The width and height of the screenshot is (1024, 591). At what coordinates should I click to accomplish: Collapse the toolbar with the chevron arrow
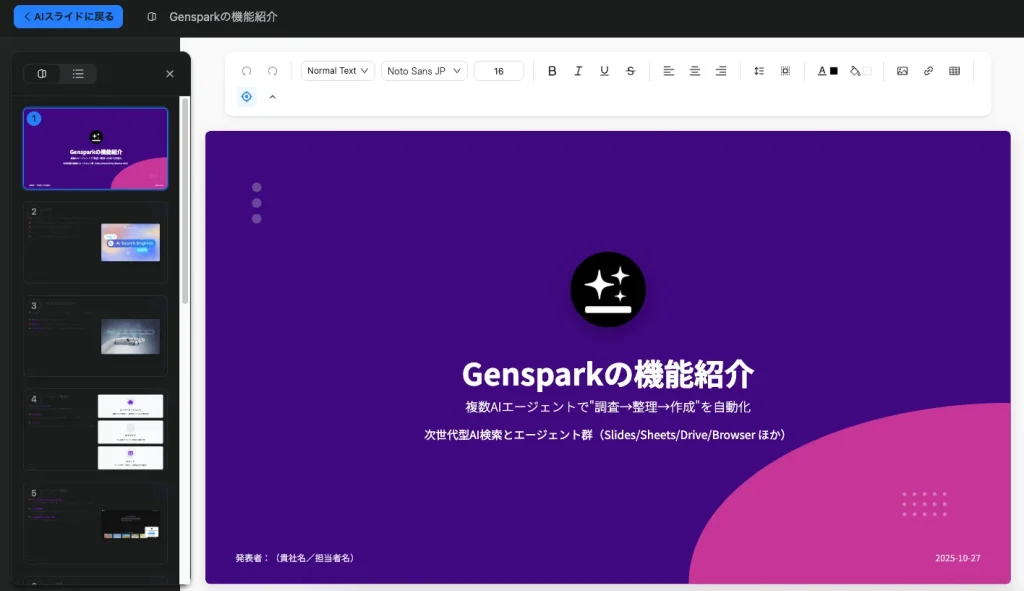click(272, 97)
